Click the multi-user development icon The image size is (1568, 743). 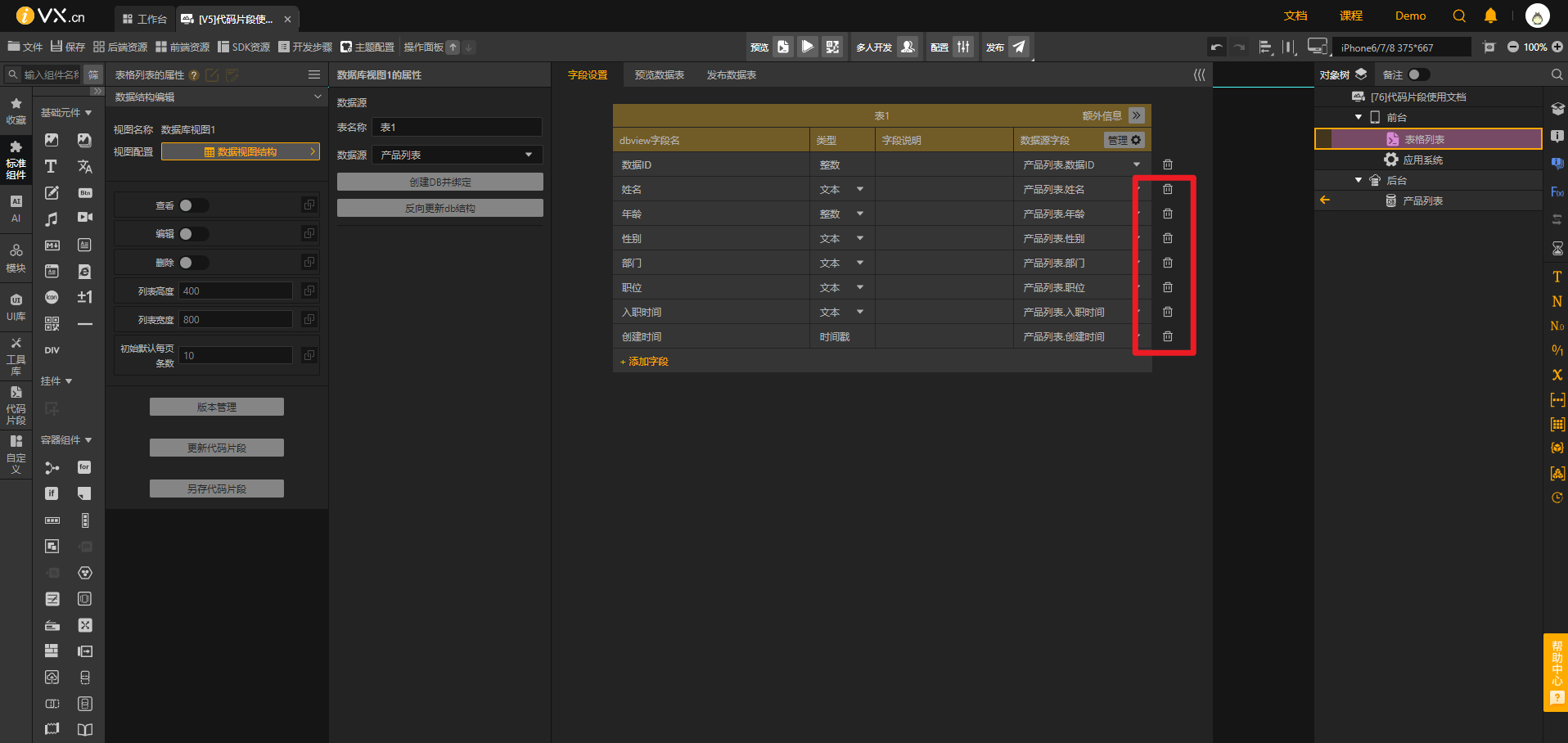point(908,47)
